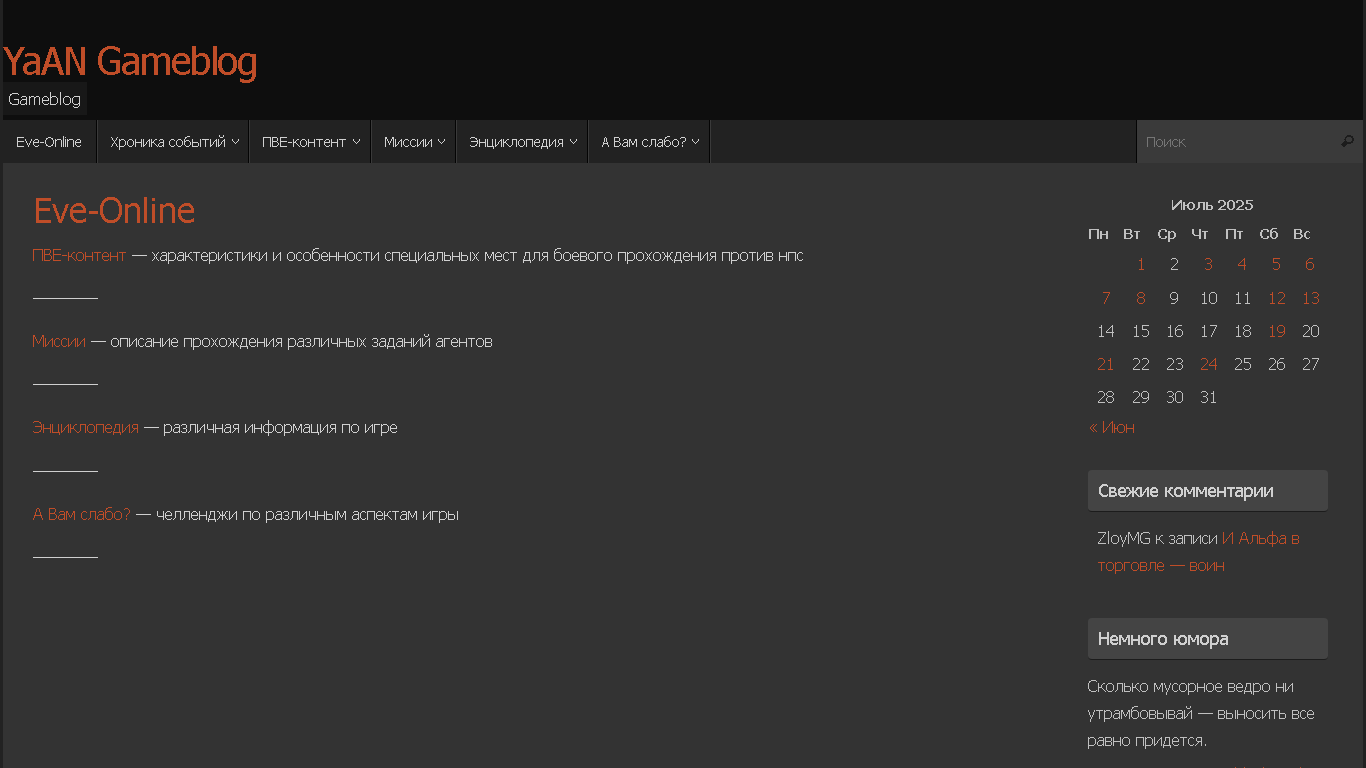Focus the Поиск search field
Image resolution: width=1366 pixels, height=768 pixels.
(1238, 142)
